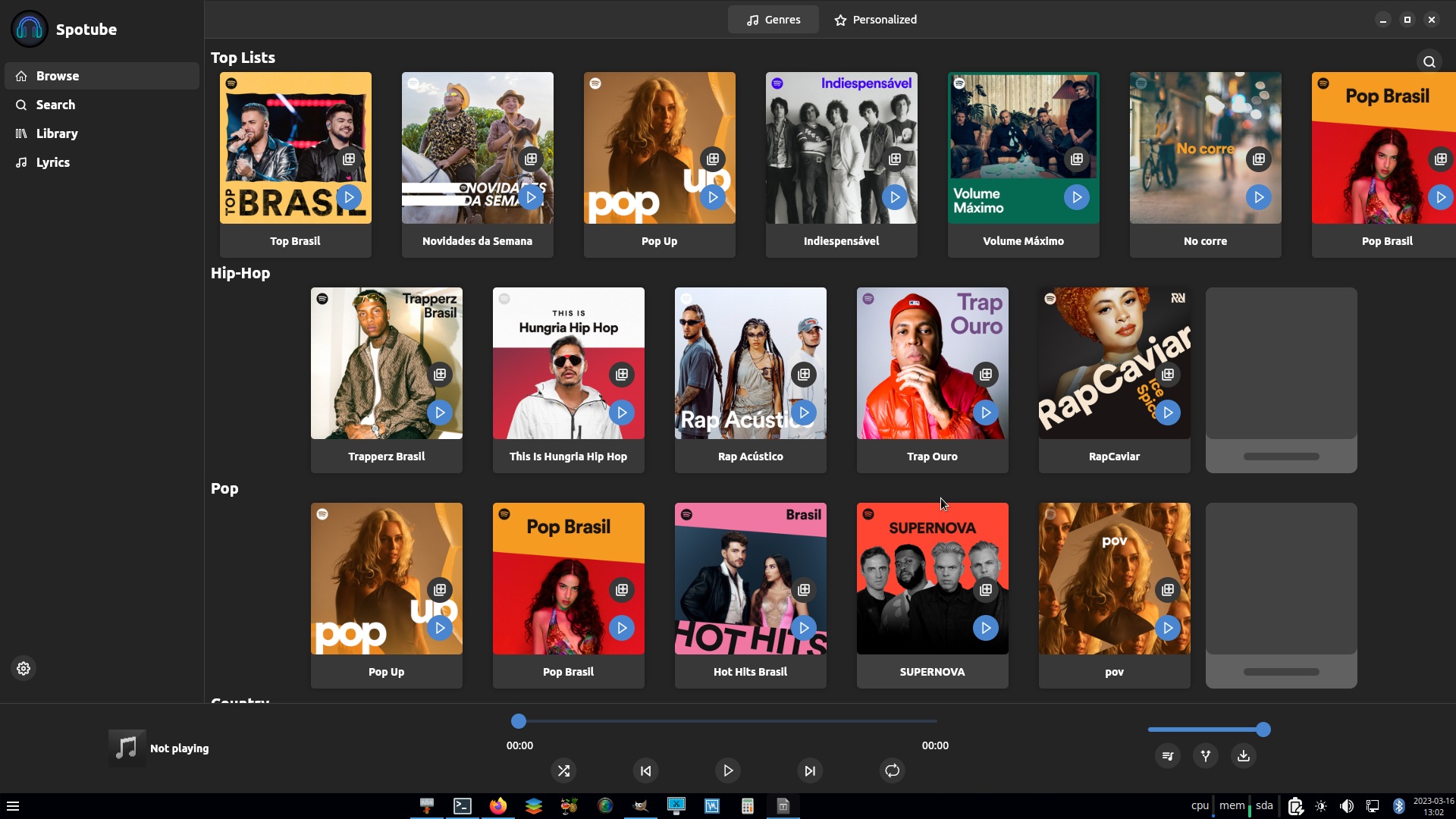Toggle repeat/loop mode in player

[x=893, y=770]
